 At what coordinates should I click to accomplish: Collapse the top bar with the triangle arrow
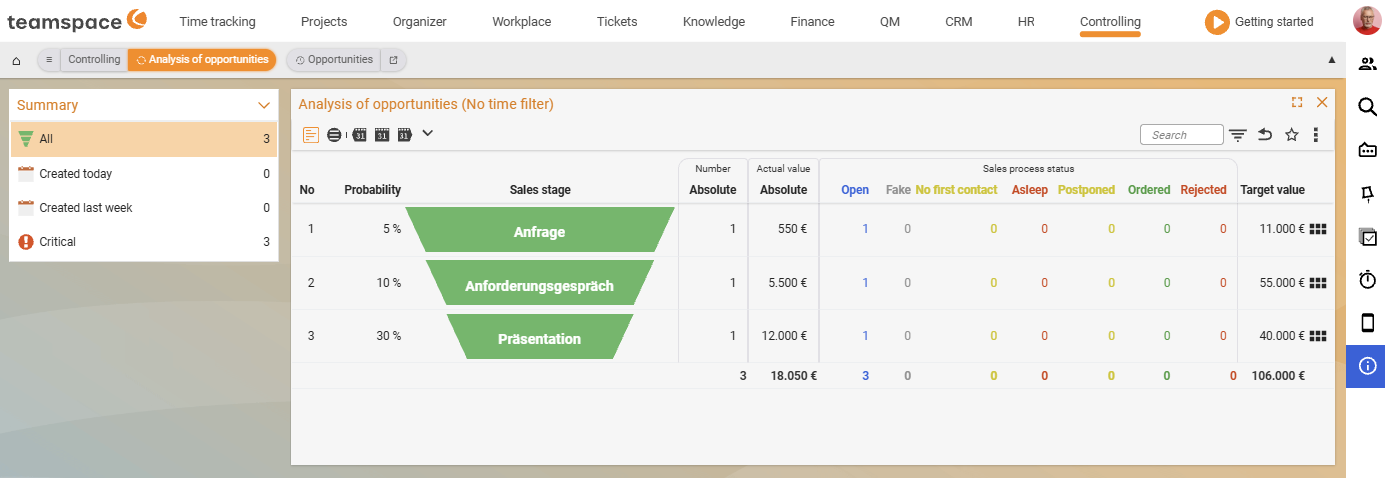coord(1331,60)
